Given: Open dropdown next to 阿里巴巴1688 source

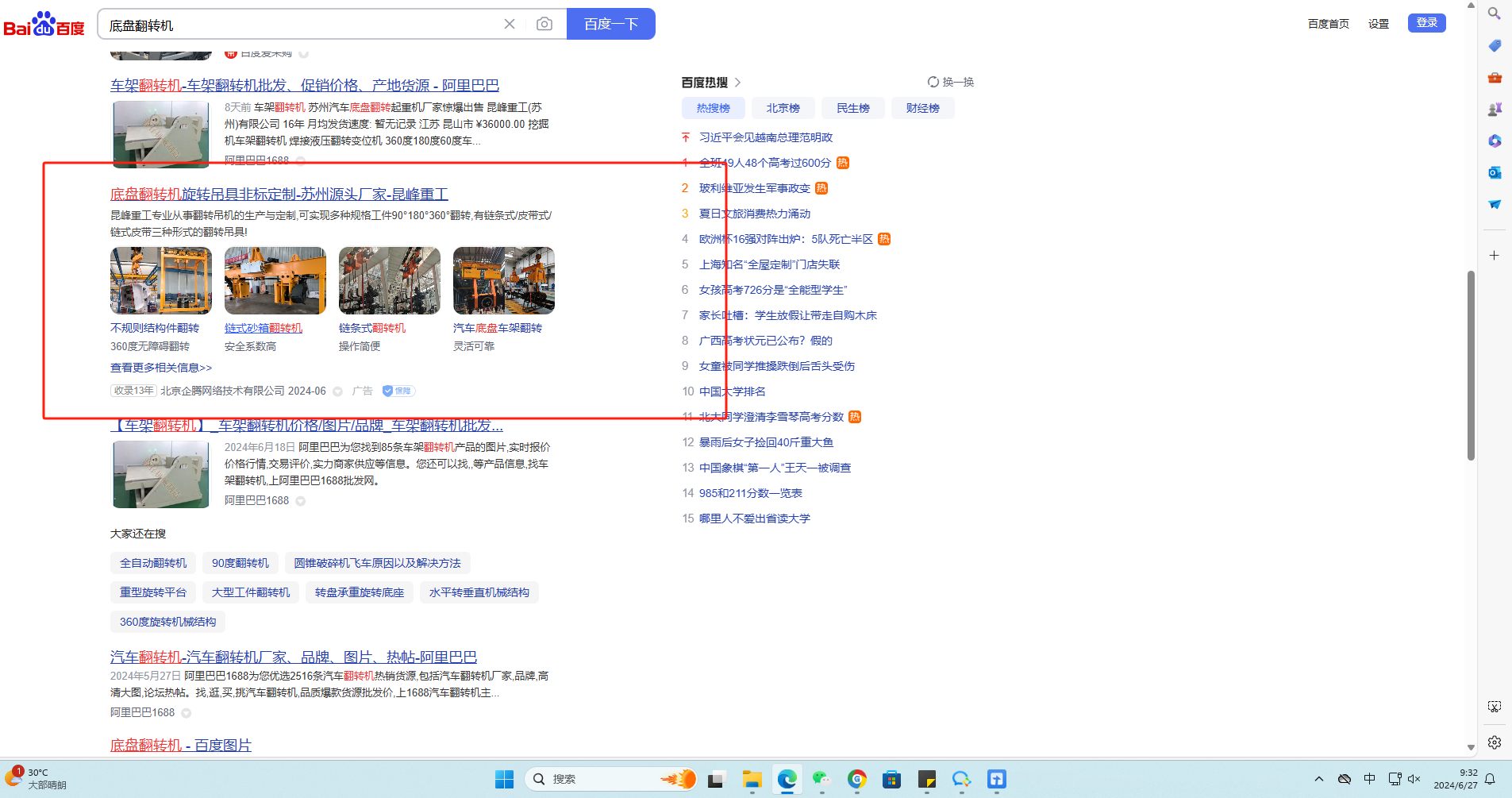Looking at the screenshot, I should point(301,501).
